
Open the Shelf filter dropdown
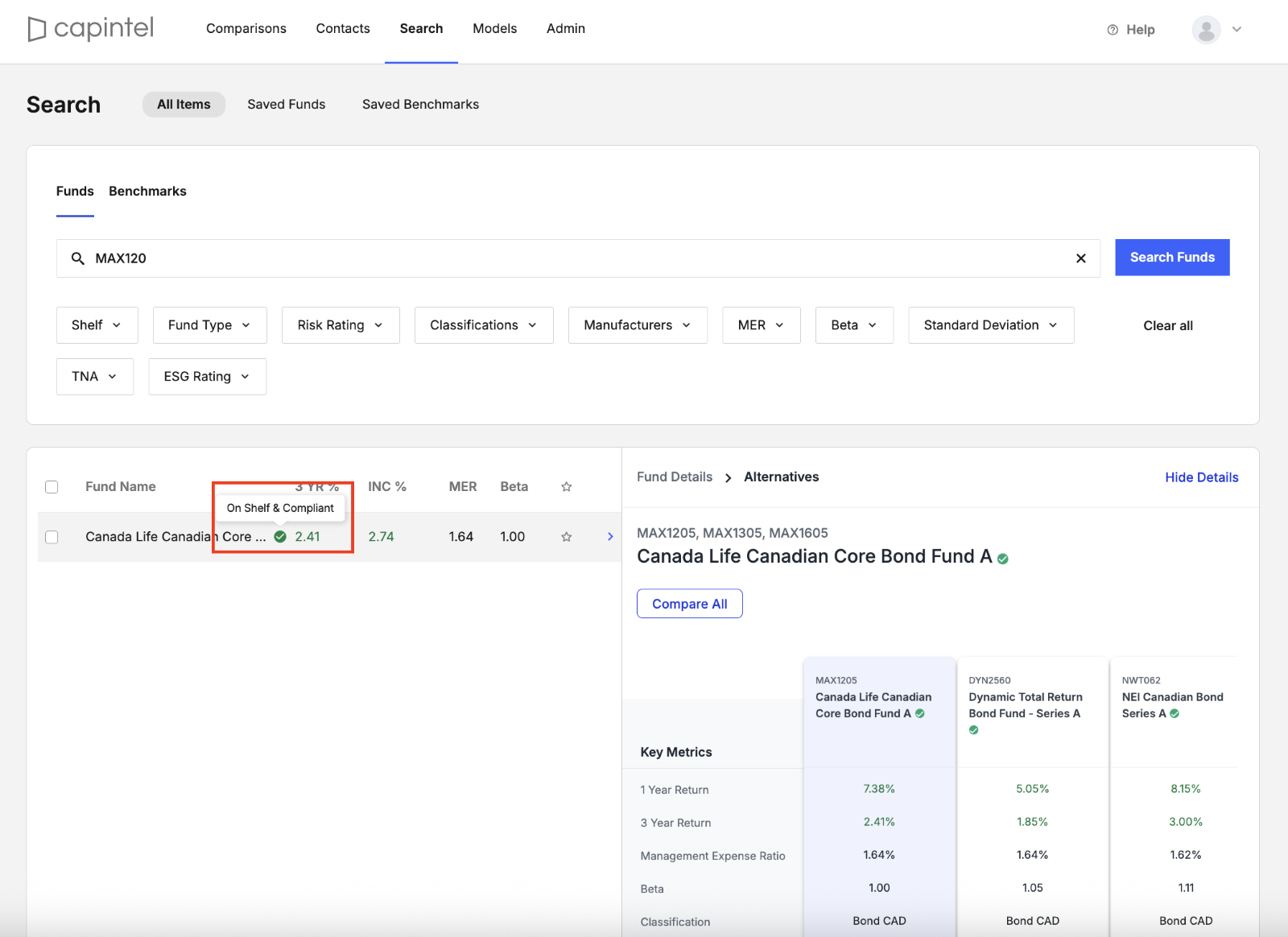(97, 325)
